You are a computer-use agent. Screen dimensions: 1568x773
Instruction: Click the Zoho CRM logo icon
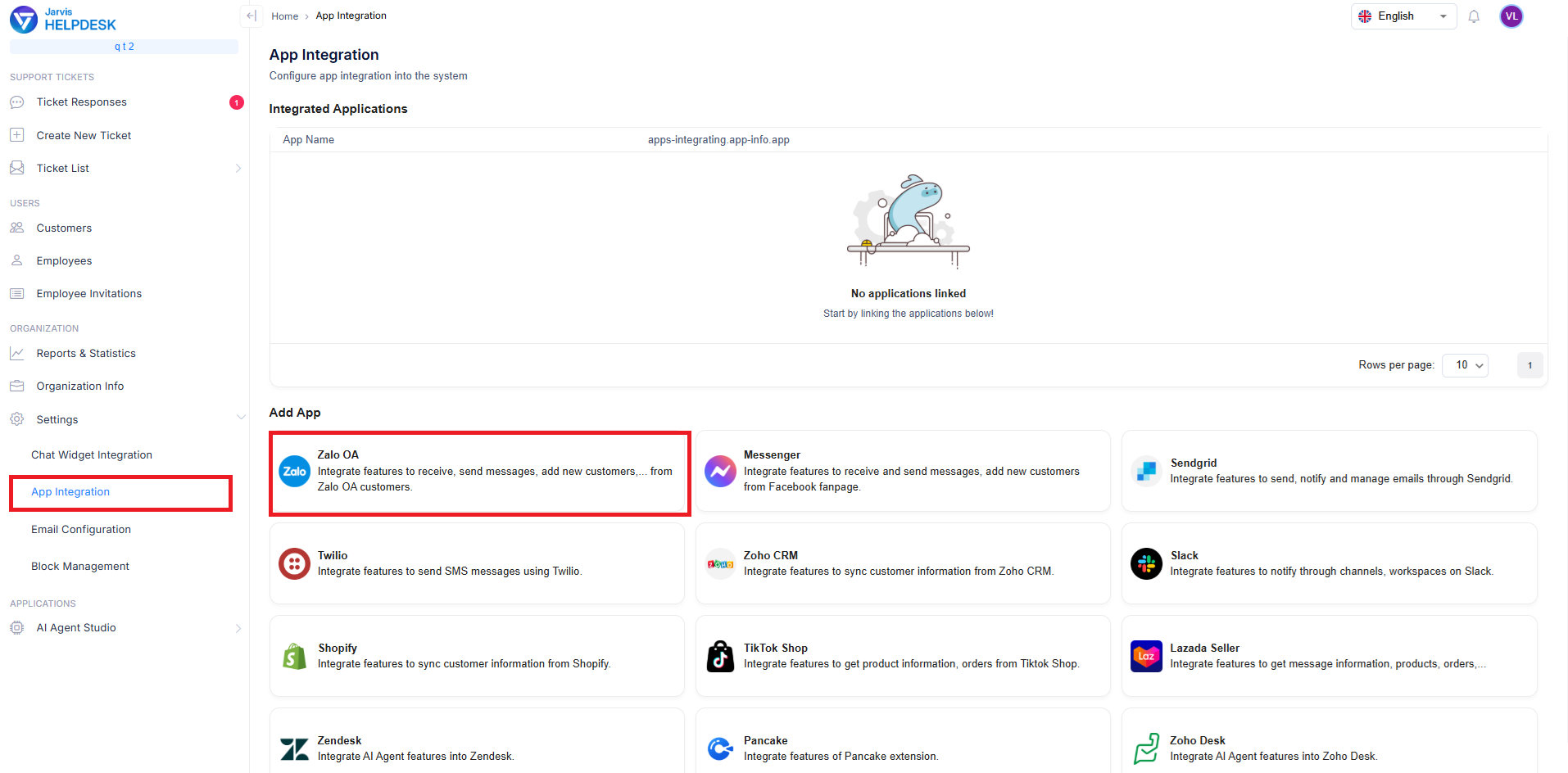(x=720, y=563)
